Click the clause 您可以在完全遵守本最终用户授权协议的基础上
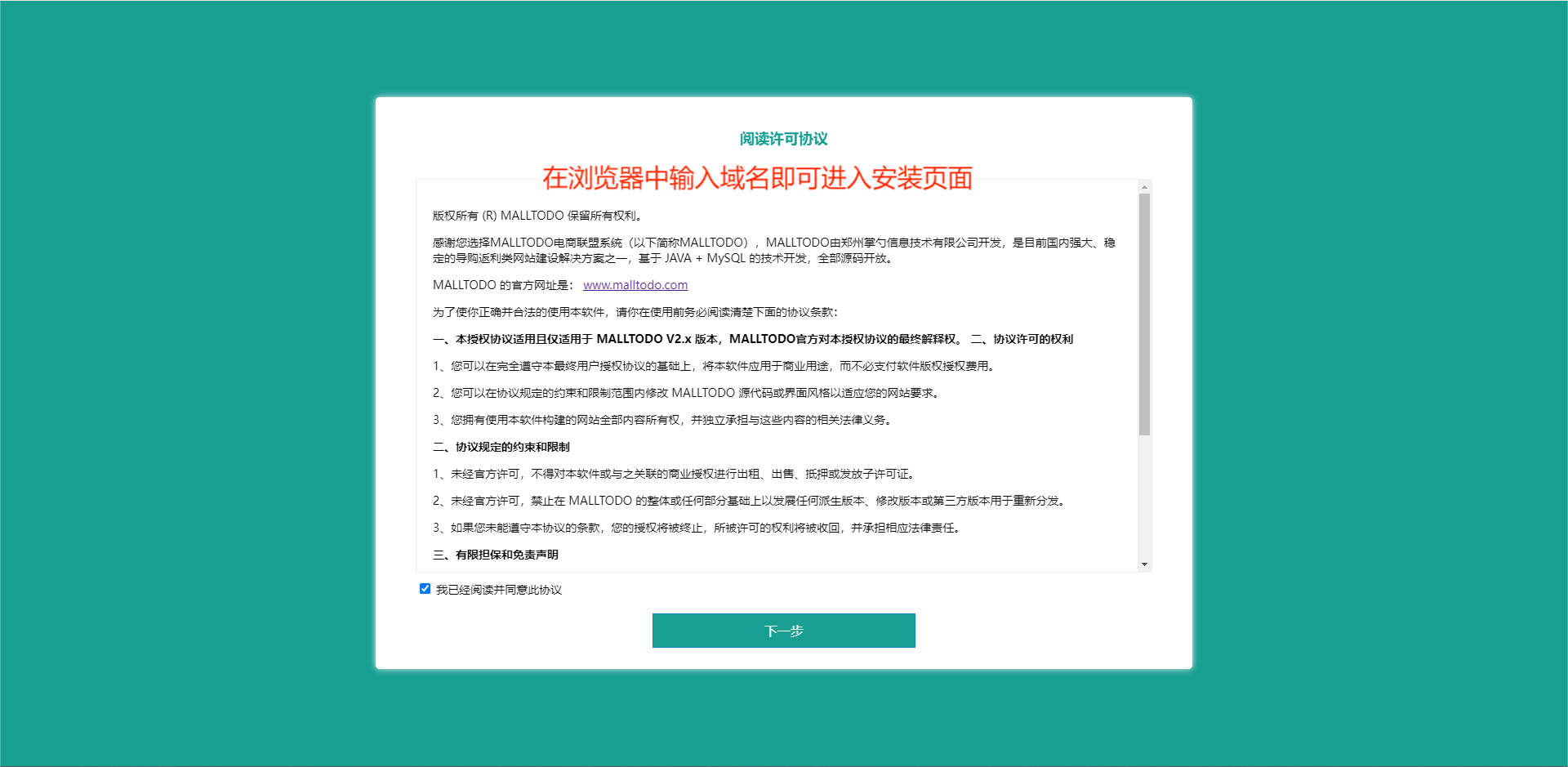 (715, 366)
